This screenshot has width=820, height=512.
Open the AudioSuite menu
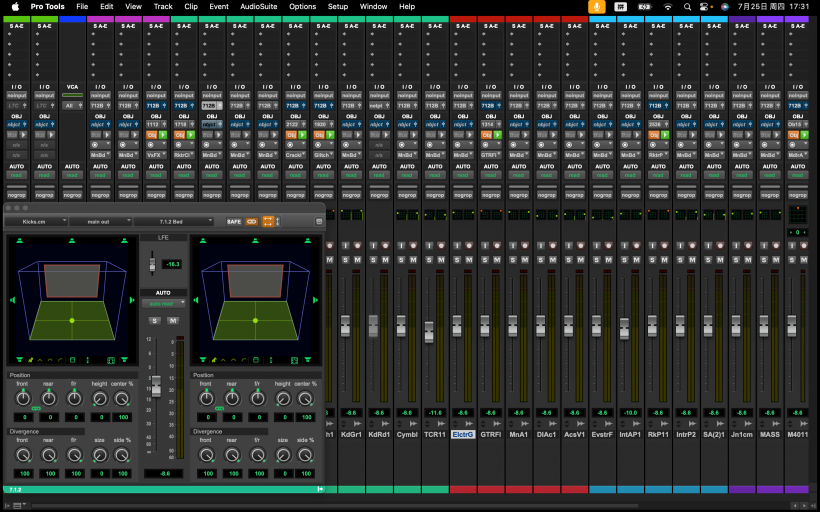pyautogui.click(x=259, y=7)
